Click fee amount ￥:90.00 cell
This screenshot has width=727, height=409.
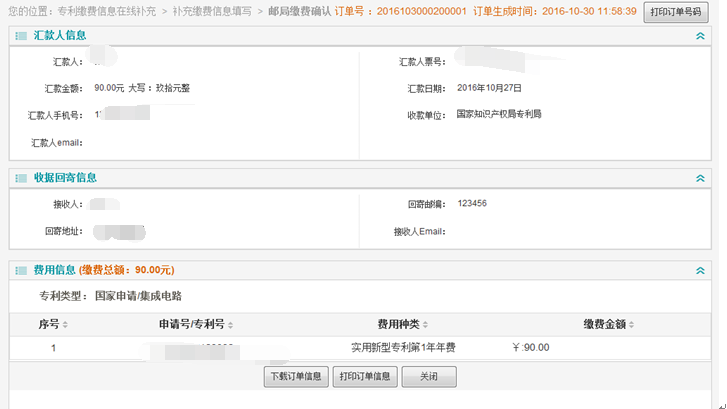click(x=531, y=348)
